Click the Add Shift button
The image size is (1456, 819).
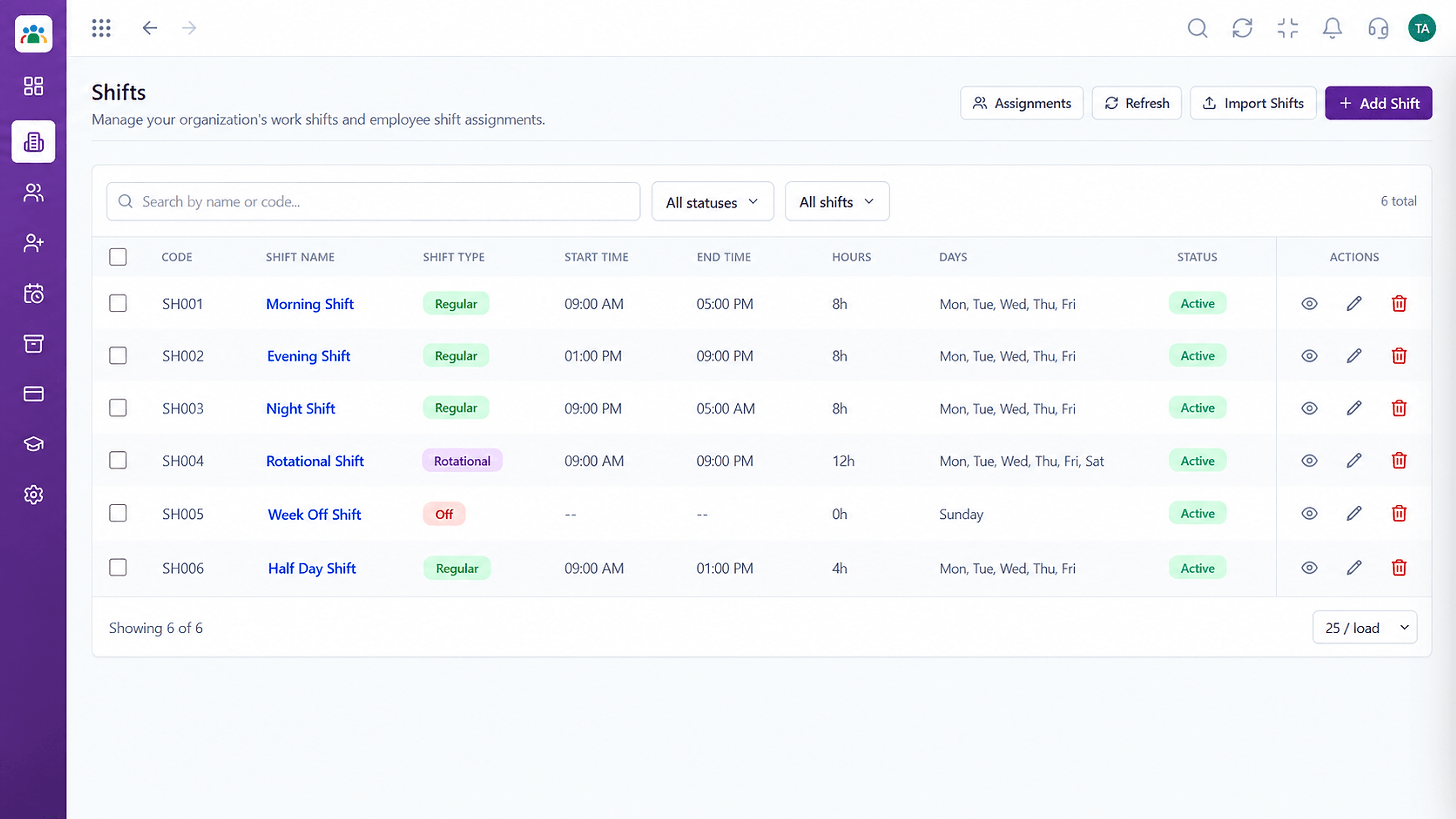1378,103
